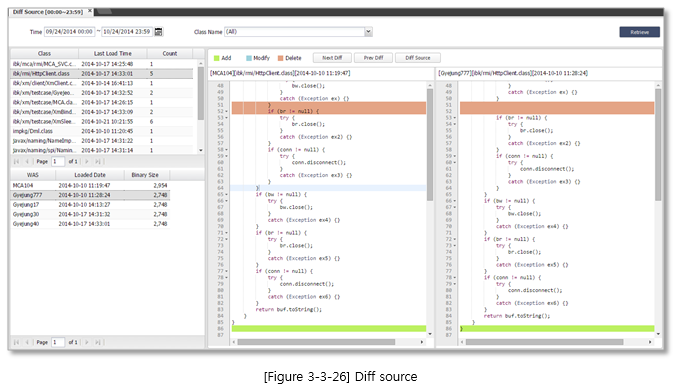The image size is (691, 387).
Task: Select the Gyejung777 WAS row
Action: [90, 195]
